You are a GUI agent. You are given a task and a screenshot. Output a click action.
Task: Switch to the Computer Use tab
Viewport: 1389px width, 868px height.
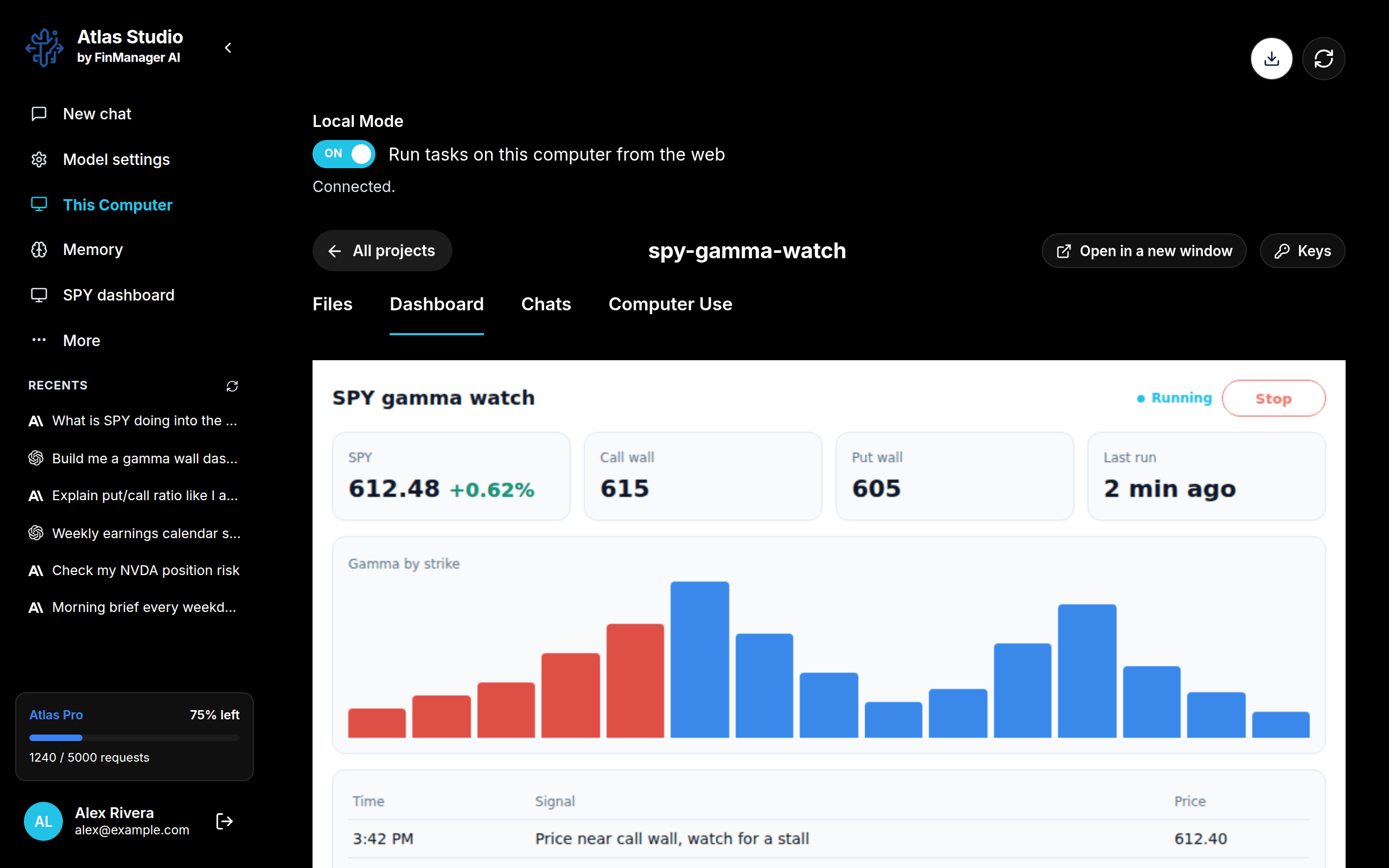point(671,304)
